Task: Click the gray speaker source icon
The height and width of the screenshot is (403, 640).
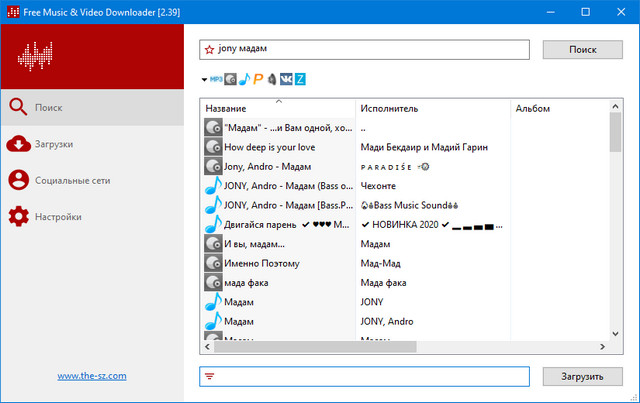Action: point(272,79)
